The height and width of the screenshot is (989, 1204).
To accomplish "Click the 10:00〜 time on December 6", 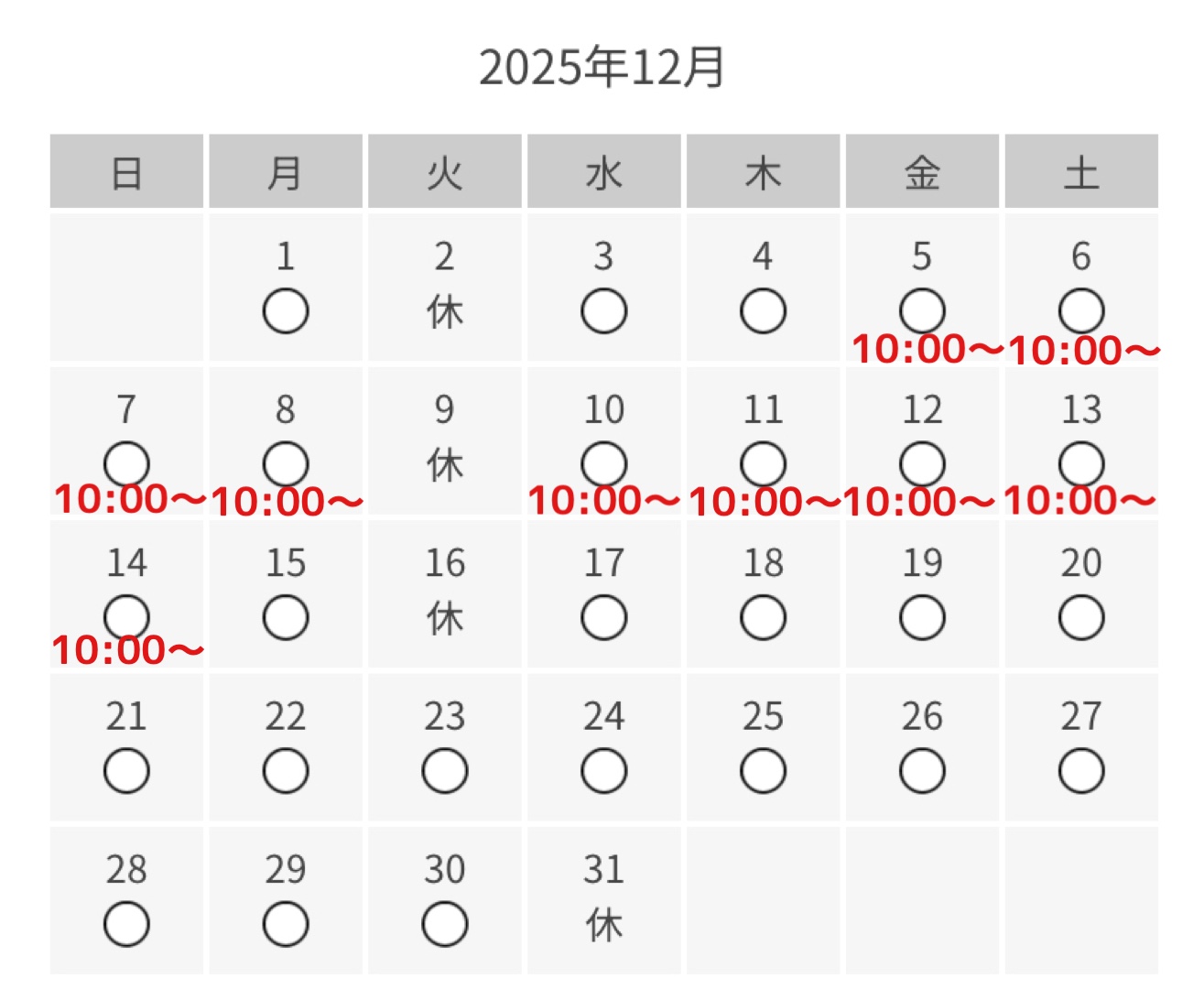I will click(x=1083, y=350).
